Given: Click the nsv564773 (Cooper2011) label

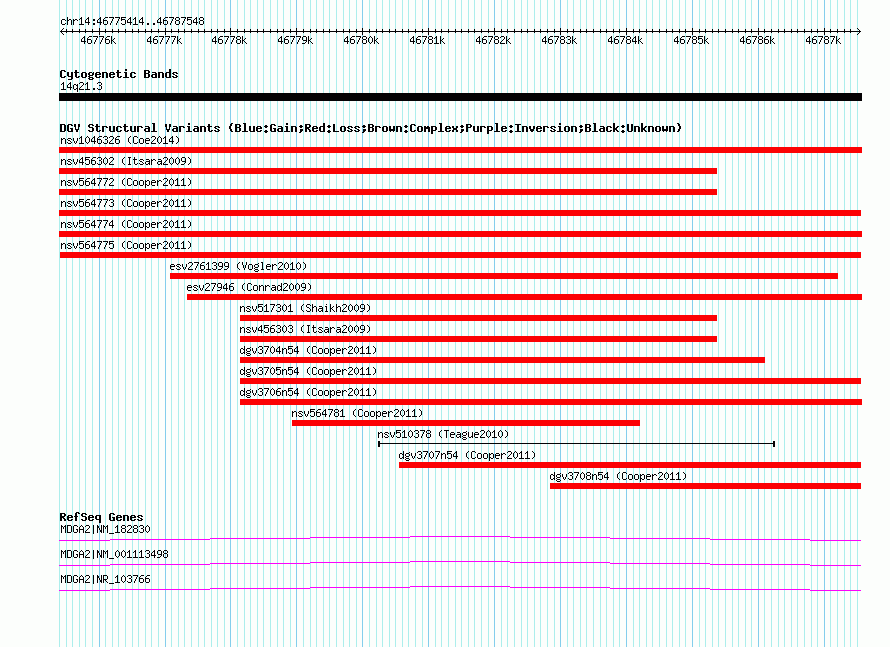Looking at the screenshot, I should click(x=126, y=203).
